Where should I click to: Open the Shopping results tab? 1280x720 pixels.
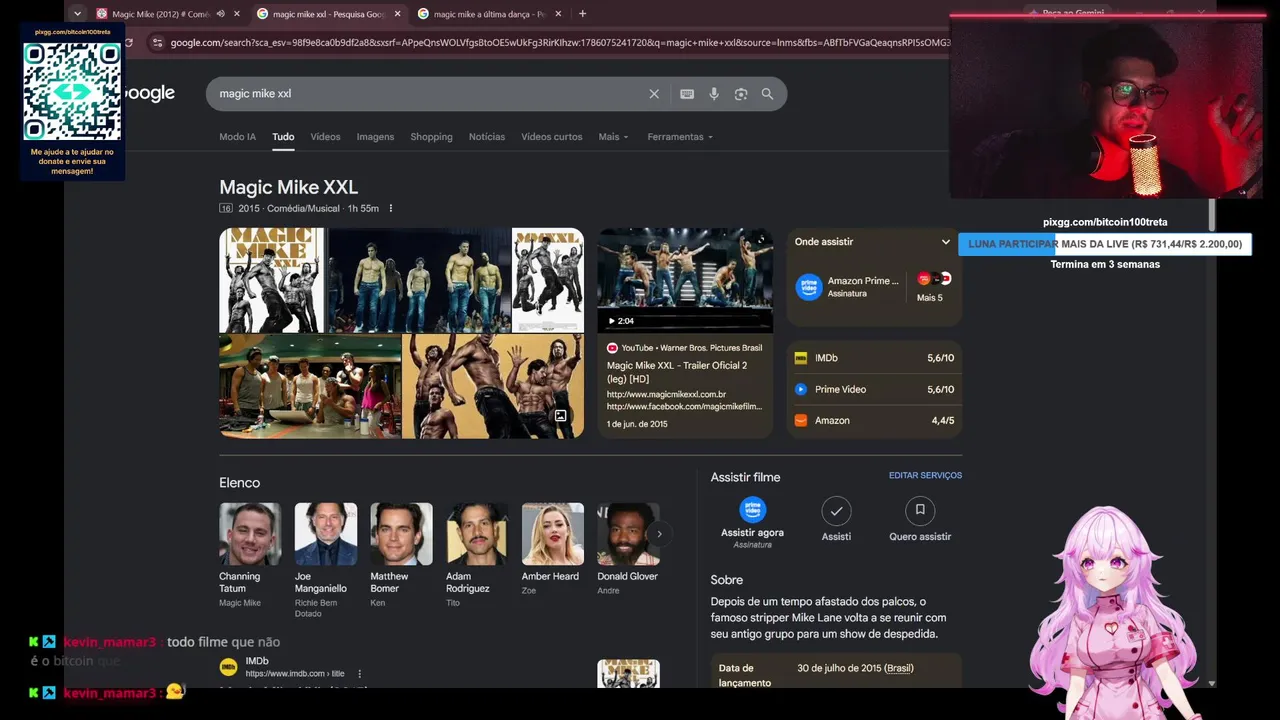[x=431, y=137]
